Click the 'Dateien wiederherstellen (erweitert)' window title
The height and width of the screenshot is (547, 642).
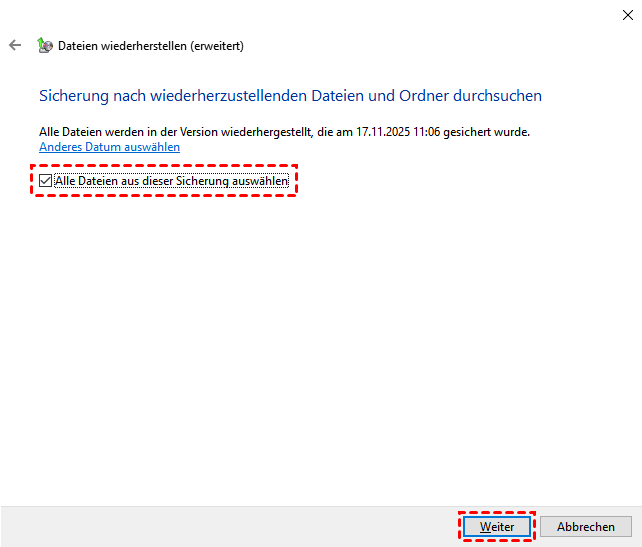pos(150,46)
